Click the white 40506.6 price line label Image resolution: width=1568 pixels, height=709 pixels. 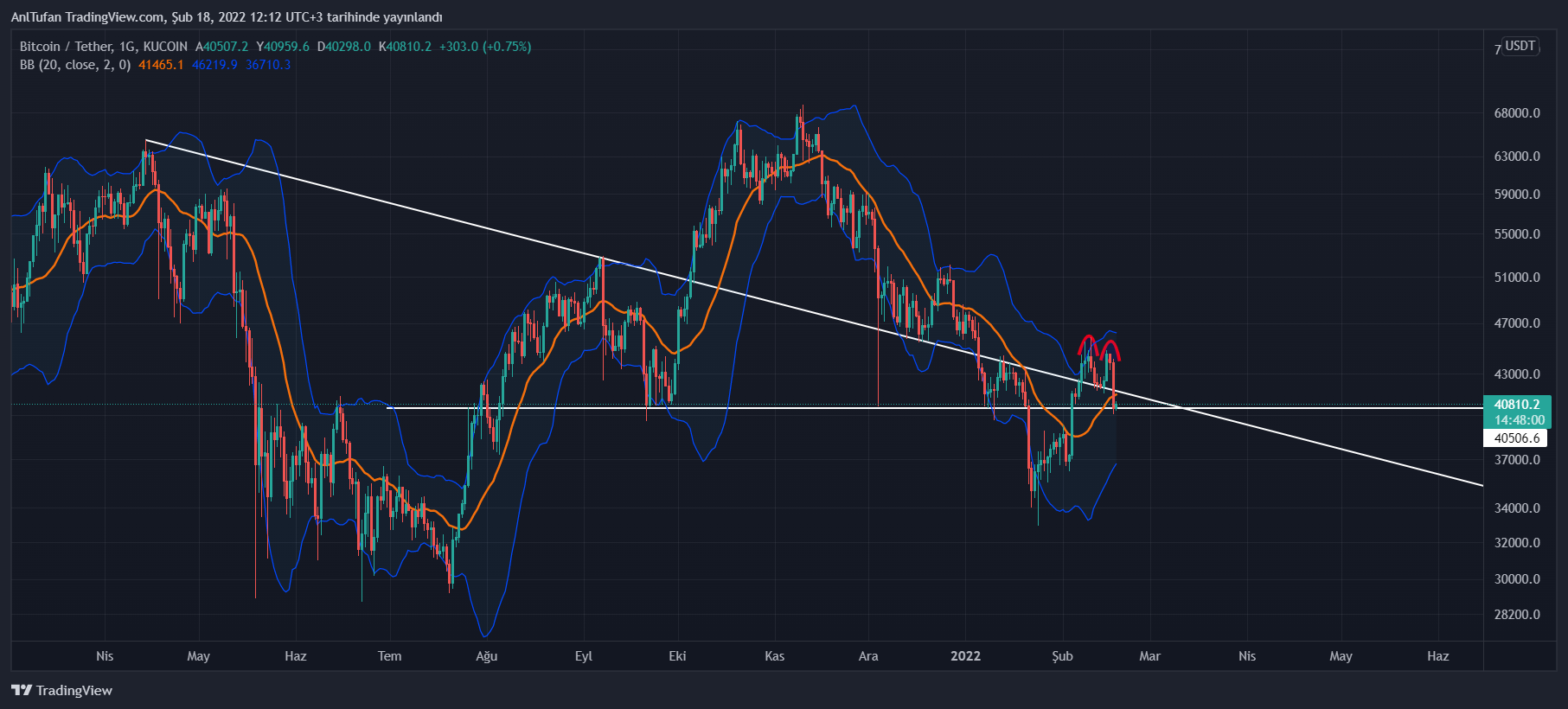[1517, 438]
